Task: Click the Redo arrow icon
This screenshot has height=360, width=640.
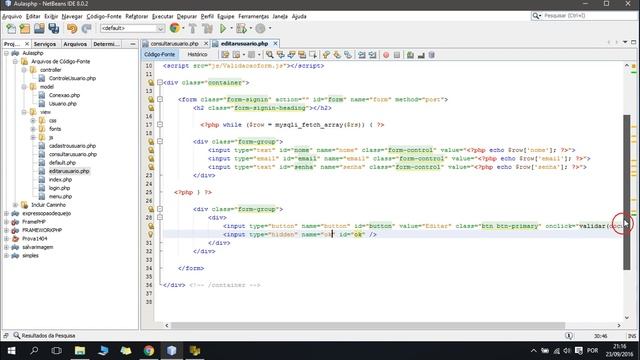Action: click(86, 29)
